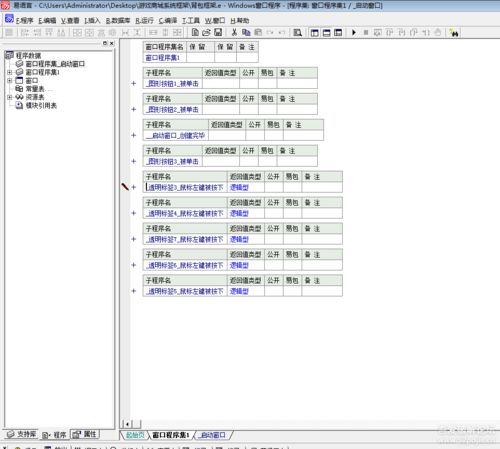Click the Copy toolbar icon

tap(246, 32)
